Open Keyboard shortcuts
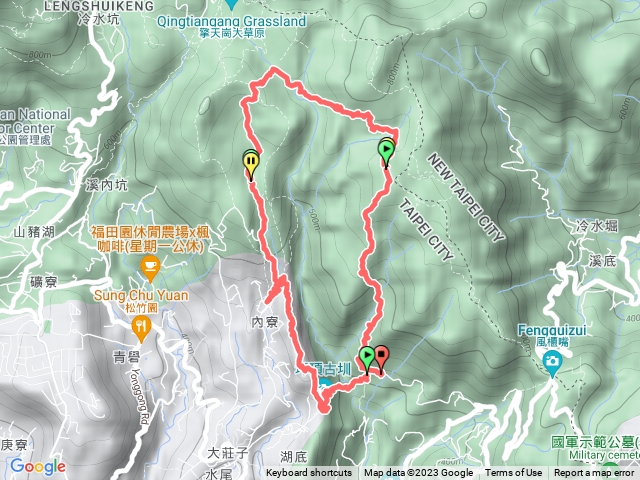640x480 pixels. tap(309, 473)
